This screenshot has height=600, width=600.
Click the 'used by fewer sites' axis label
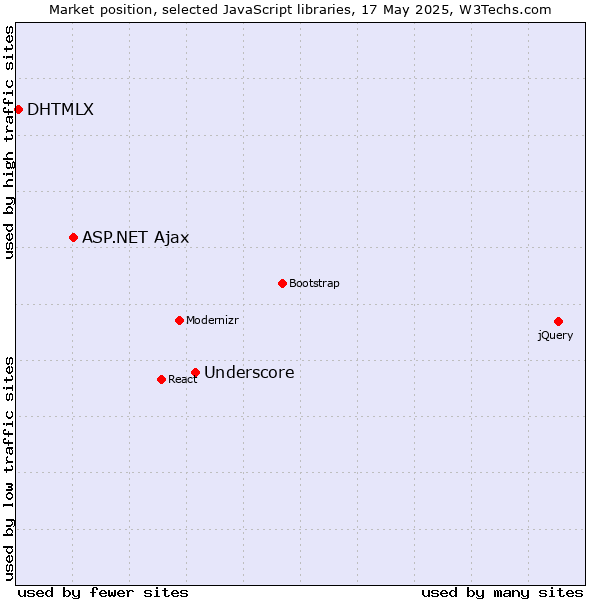click(x=103, y=593)
